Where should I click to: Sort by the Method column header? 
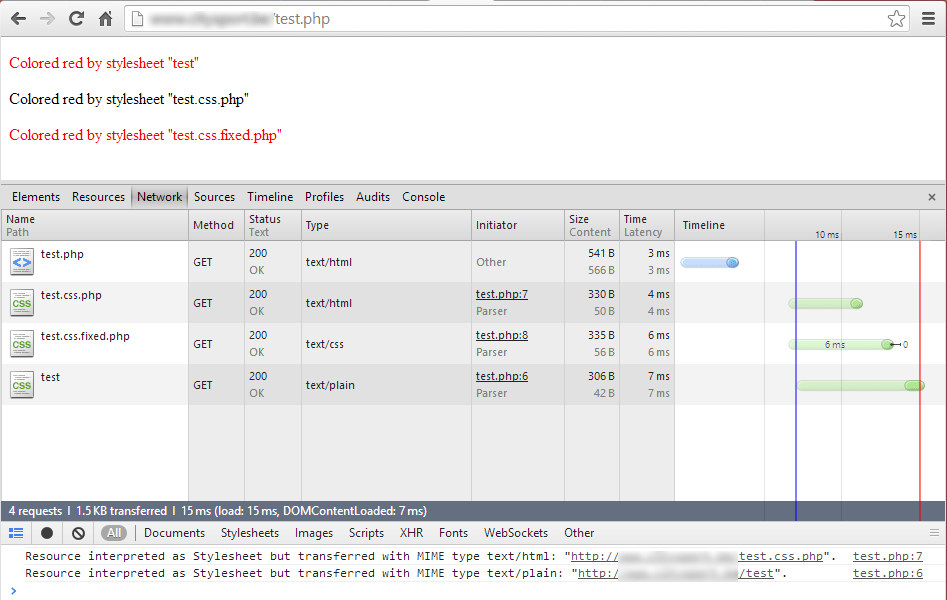tap(216, 225)
